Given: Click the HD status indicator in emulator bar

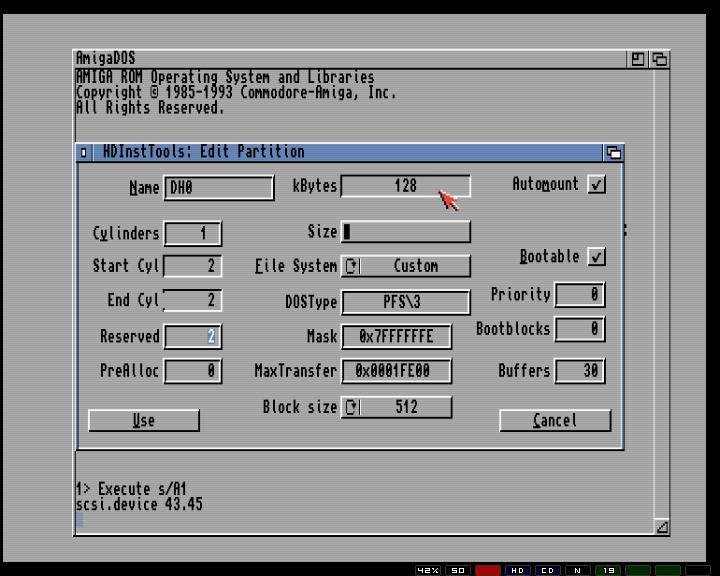Looking at the screenshot, I should coord(518,570).
